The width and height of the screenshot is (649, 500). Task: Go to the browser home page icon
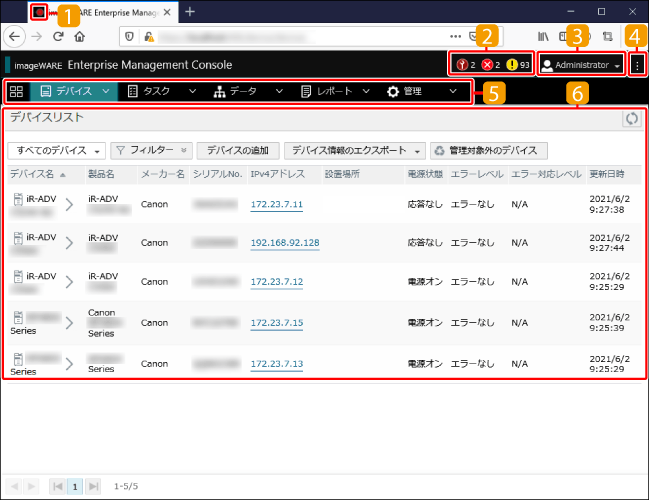click(79, 35)
